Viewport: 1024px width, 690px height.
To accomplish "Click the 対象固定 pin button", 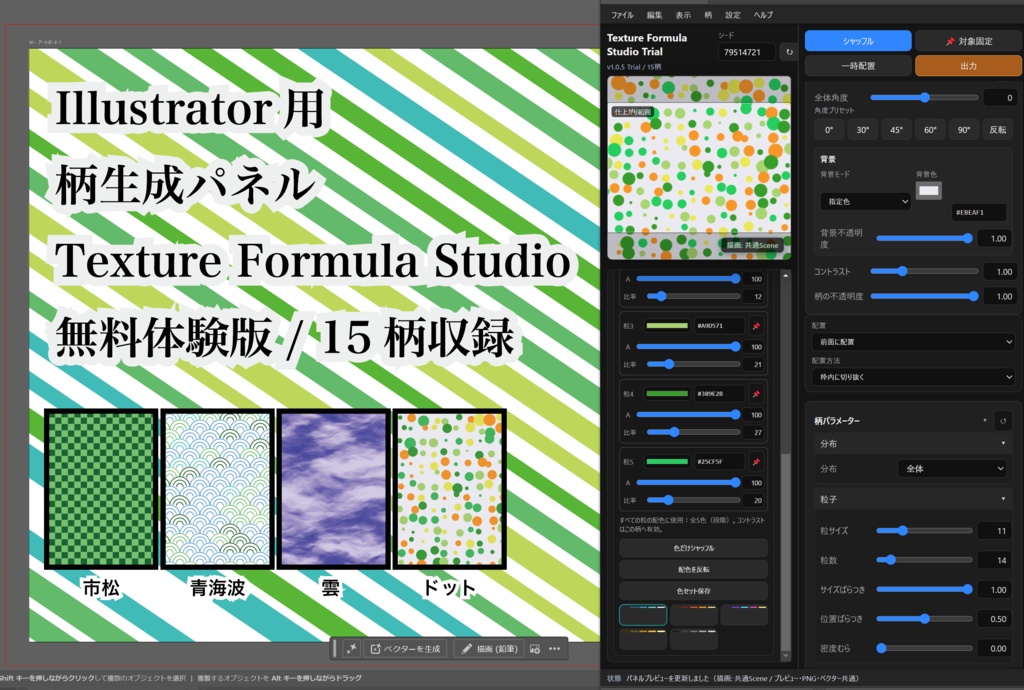I will (x=968, y=40).
